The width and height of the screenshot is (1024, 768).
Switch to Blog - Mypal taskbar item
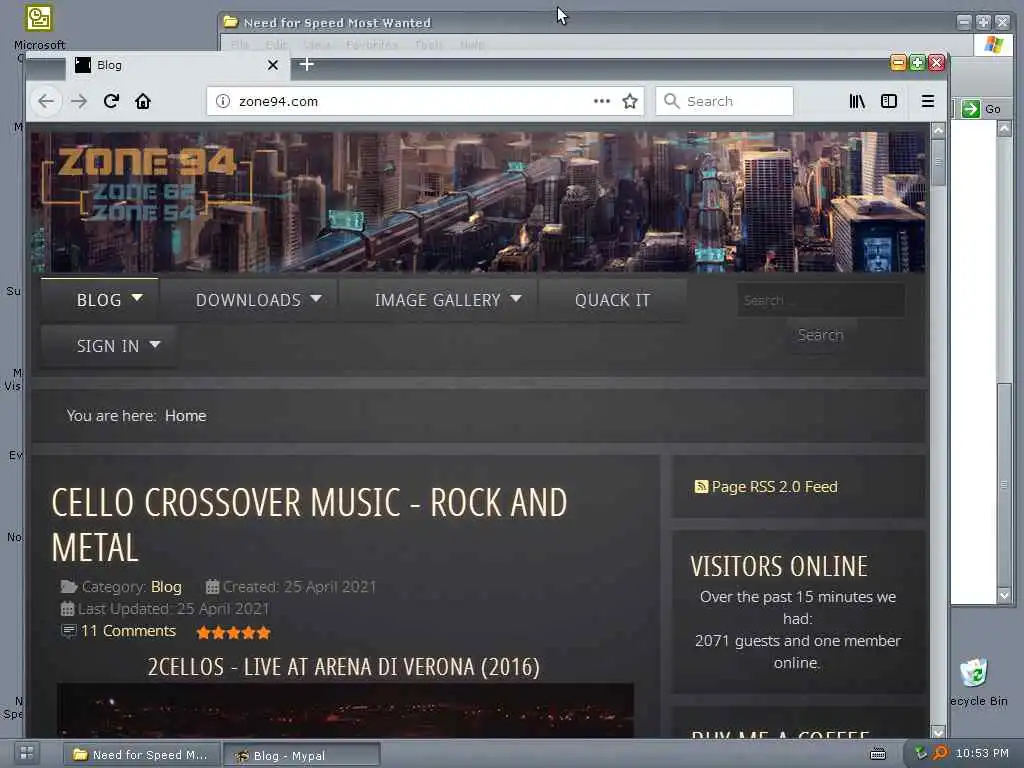click(x=301, y=755)
